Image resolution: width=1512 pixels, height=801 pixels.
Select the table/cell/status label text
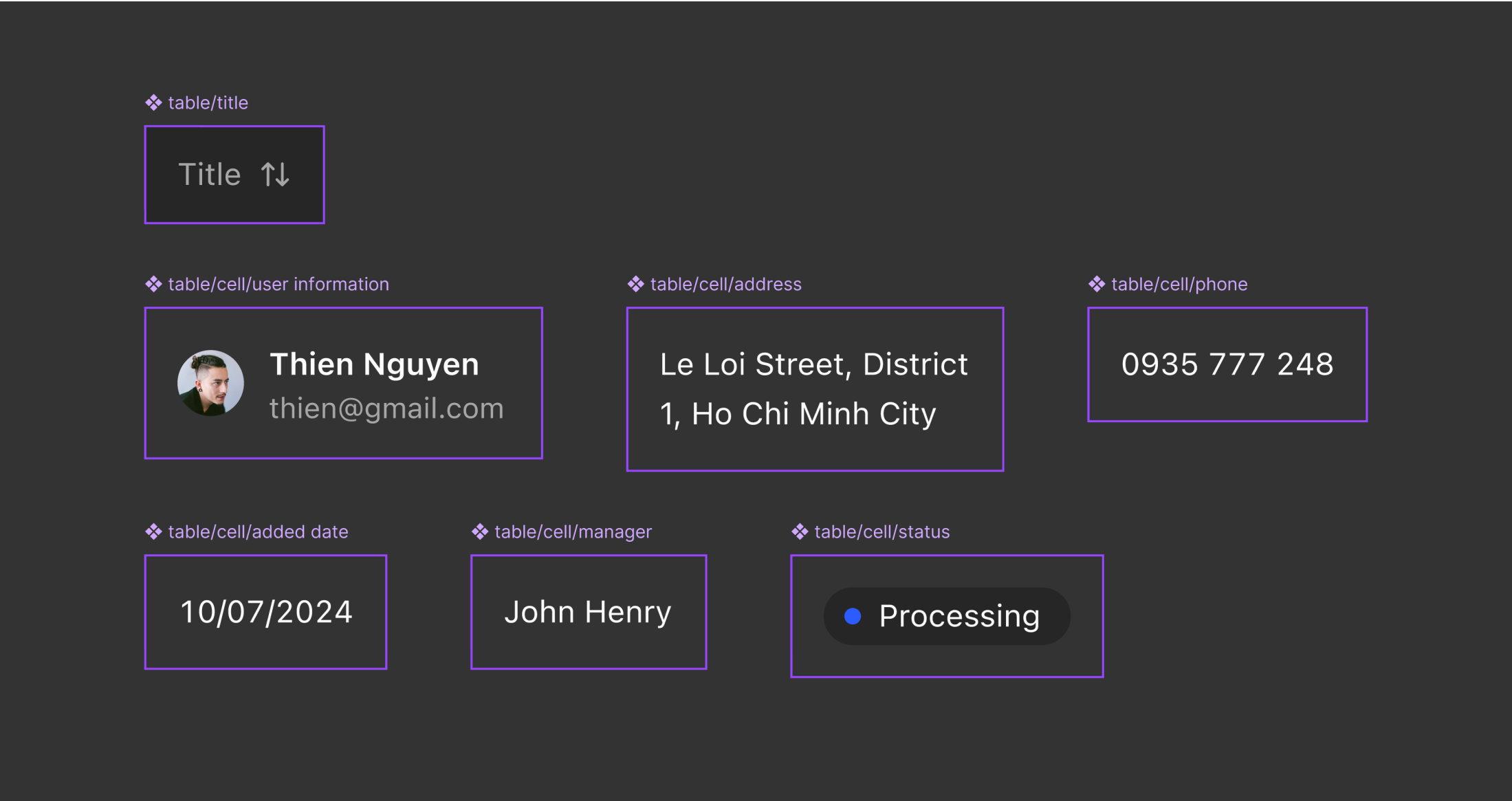coord(881,532)
